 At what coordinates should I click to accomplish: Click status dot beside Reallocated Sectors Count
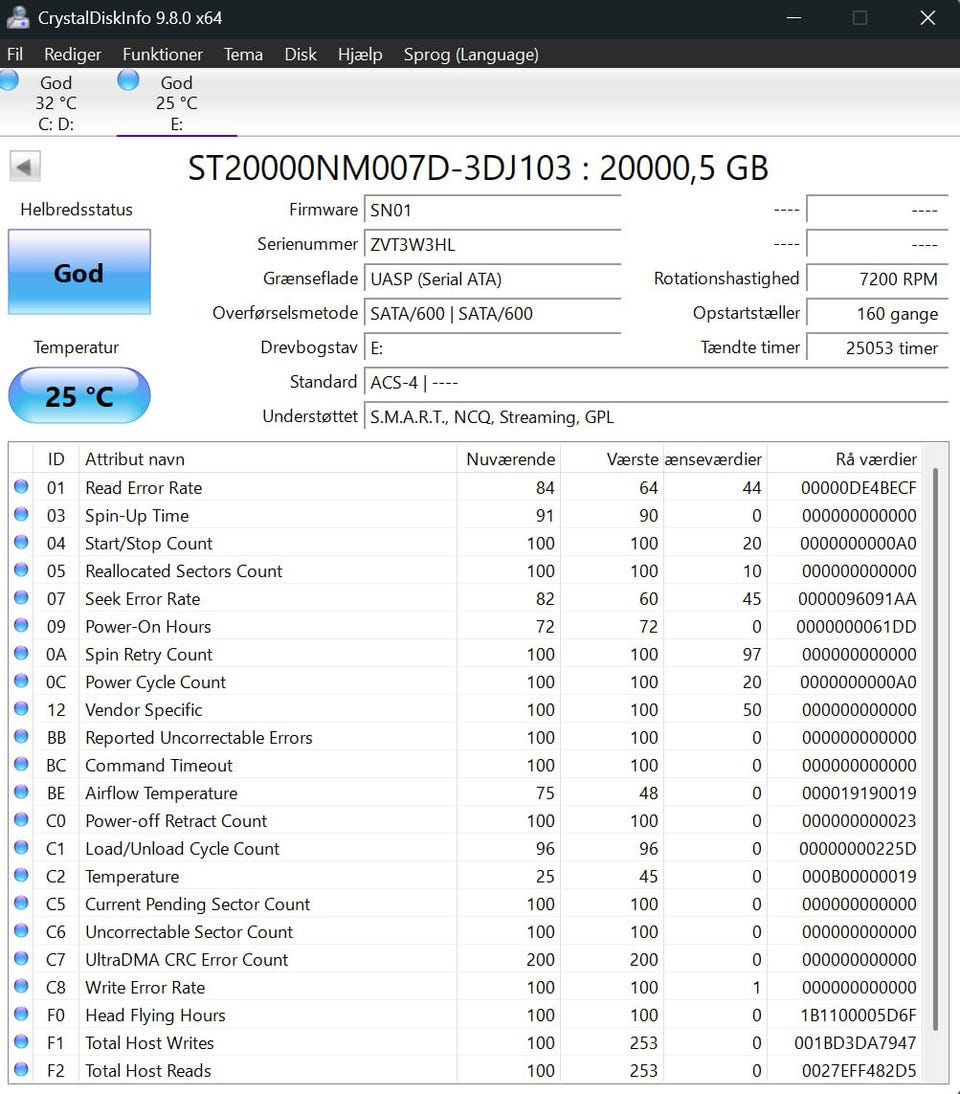21,571
